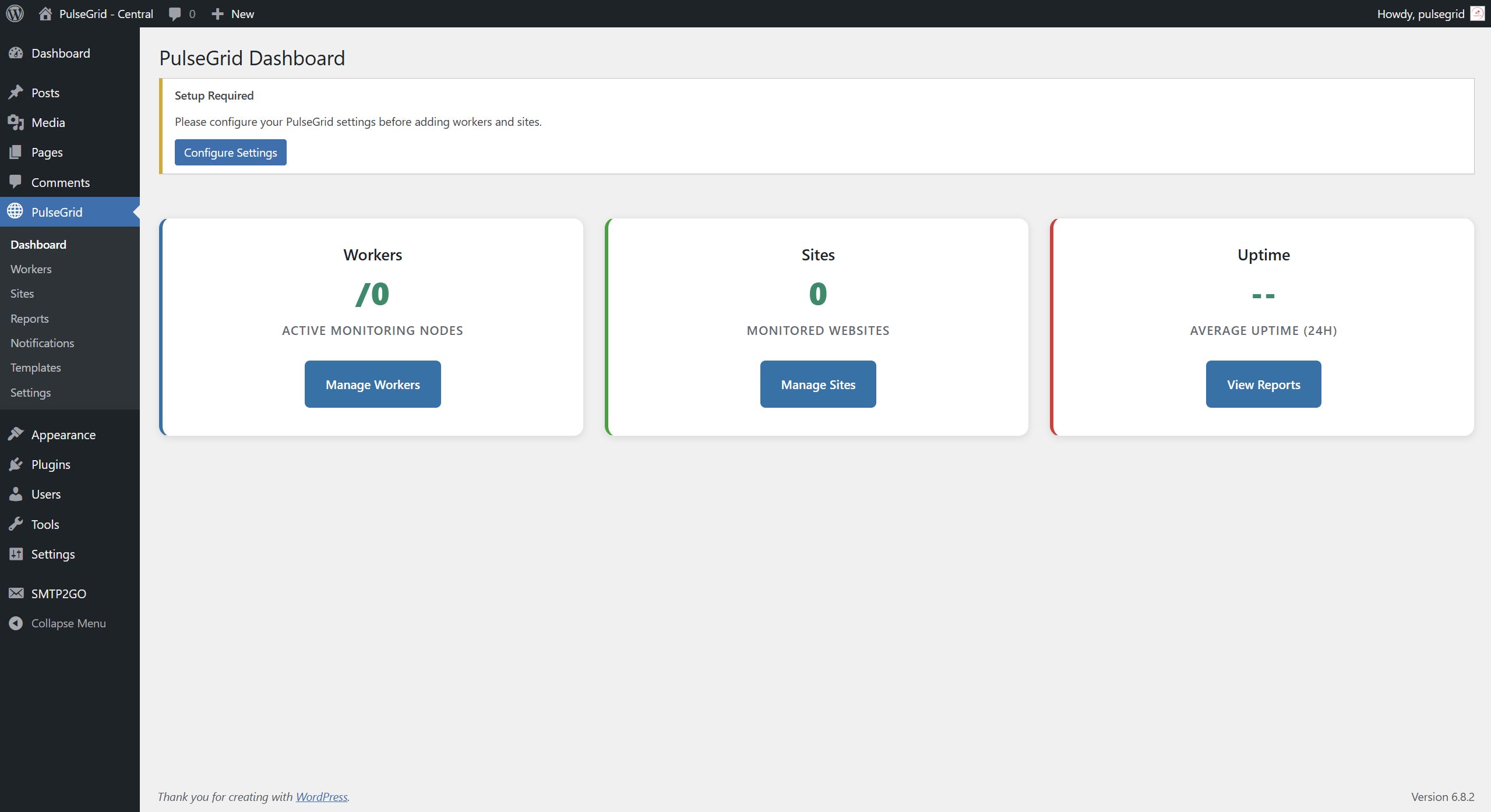
Task: Click the Tools wrench icon
Action: coord(16,524)
